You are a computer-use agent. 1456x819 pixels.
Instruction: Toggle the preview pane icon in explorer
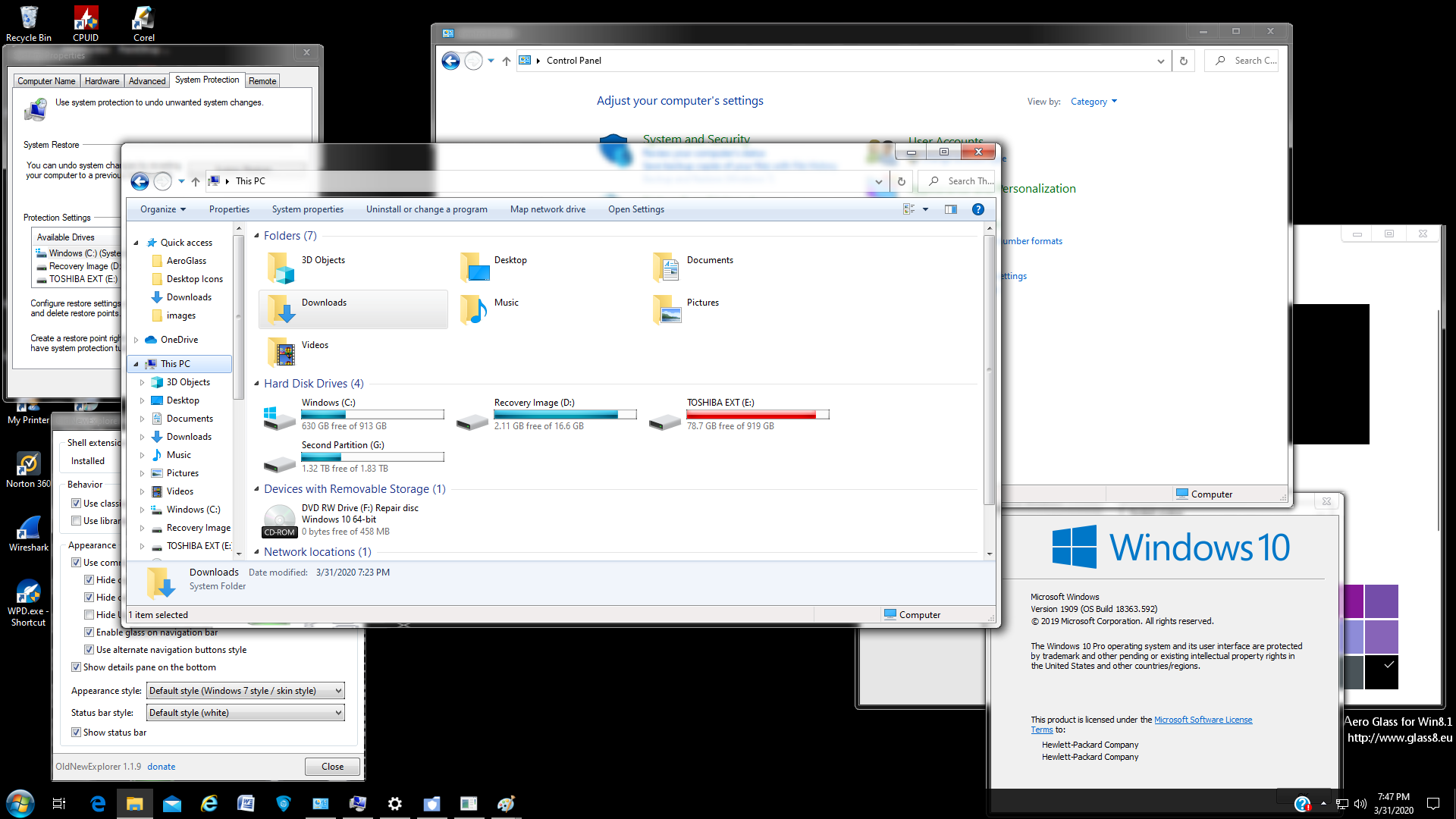[950, 209]
